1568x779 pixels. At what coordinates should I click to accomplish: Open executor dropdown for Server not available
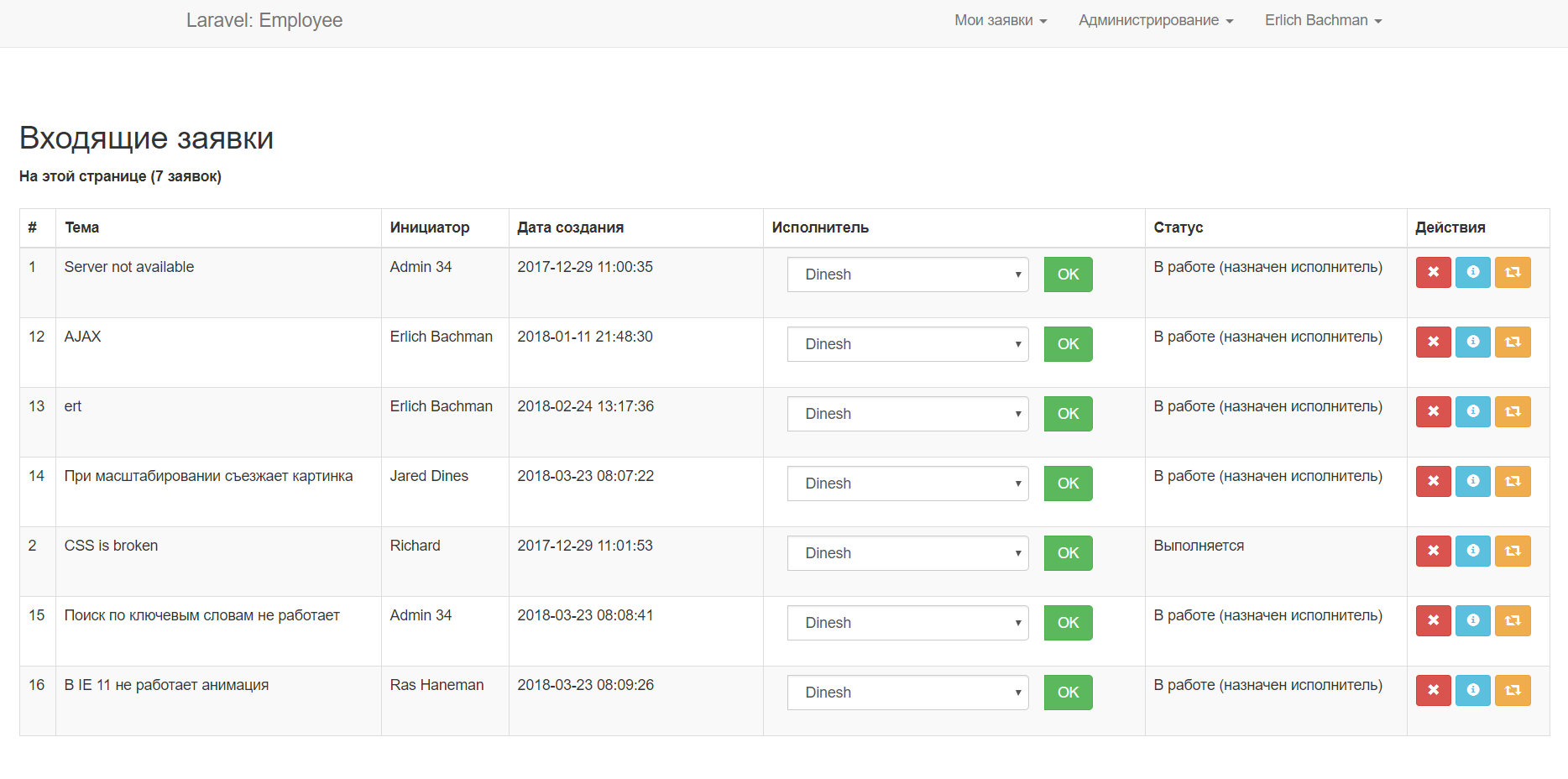[x=907, y=274]
